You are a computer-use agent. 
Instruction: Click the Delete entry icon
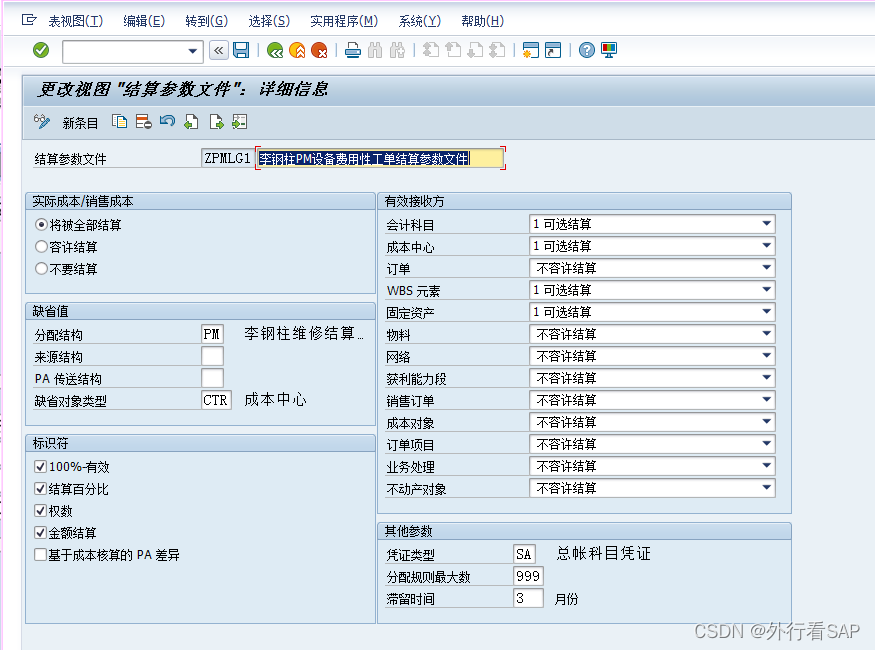(143, 122)
